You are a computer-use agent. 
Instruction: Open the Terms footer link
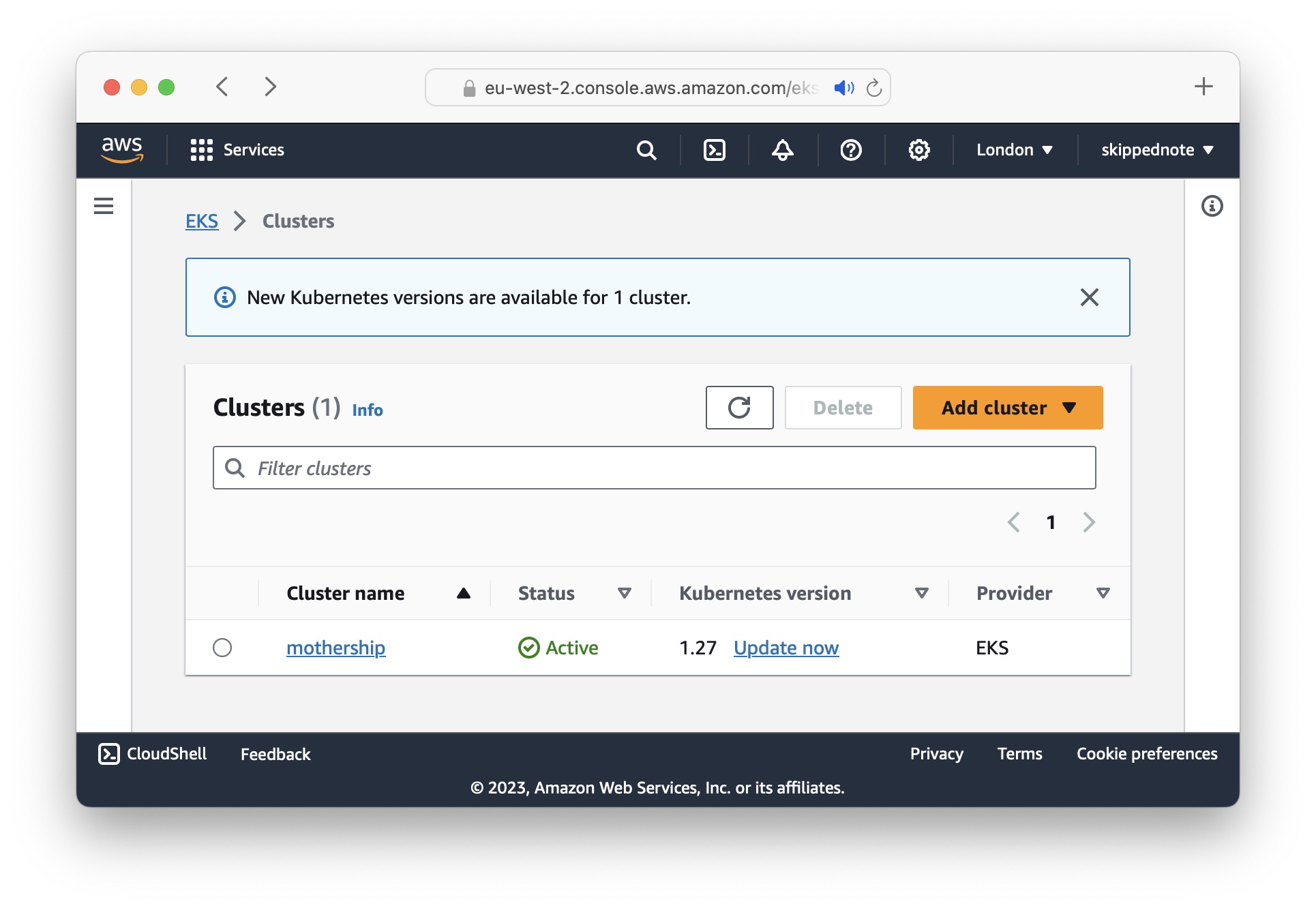pyautogui.click(x=1019, y=754)
